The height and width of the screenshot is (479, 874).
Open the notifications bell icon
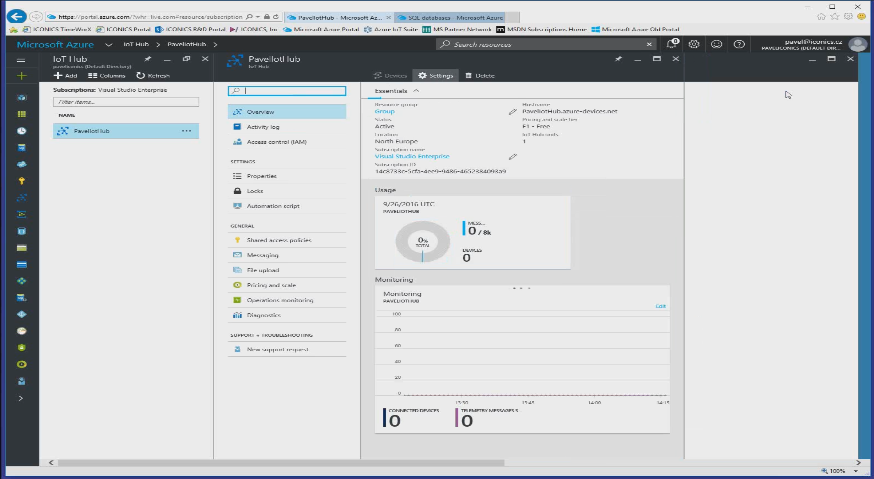(x=672, y=44)
